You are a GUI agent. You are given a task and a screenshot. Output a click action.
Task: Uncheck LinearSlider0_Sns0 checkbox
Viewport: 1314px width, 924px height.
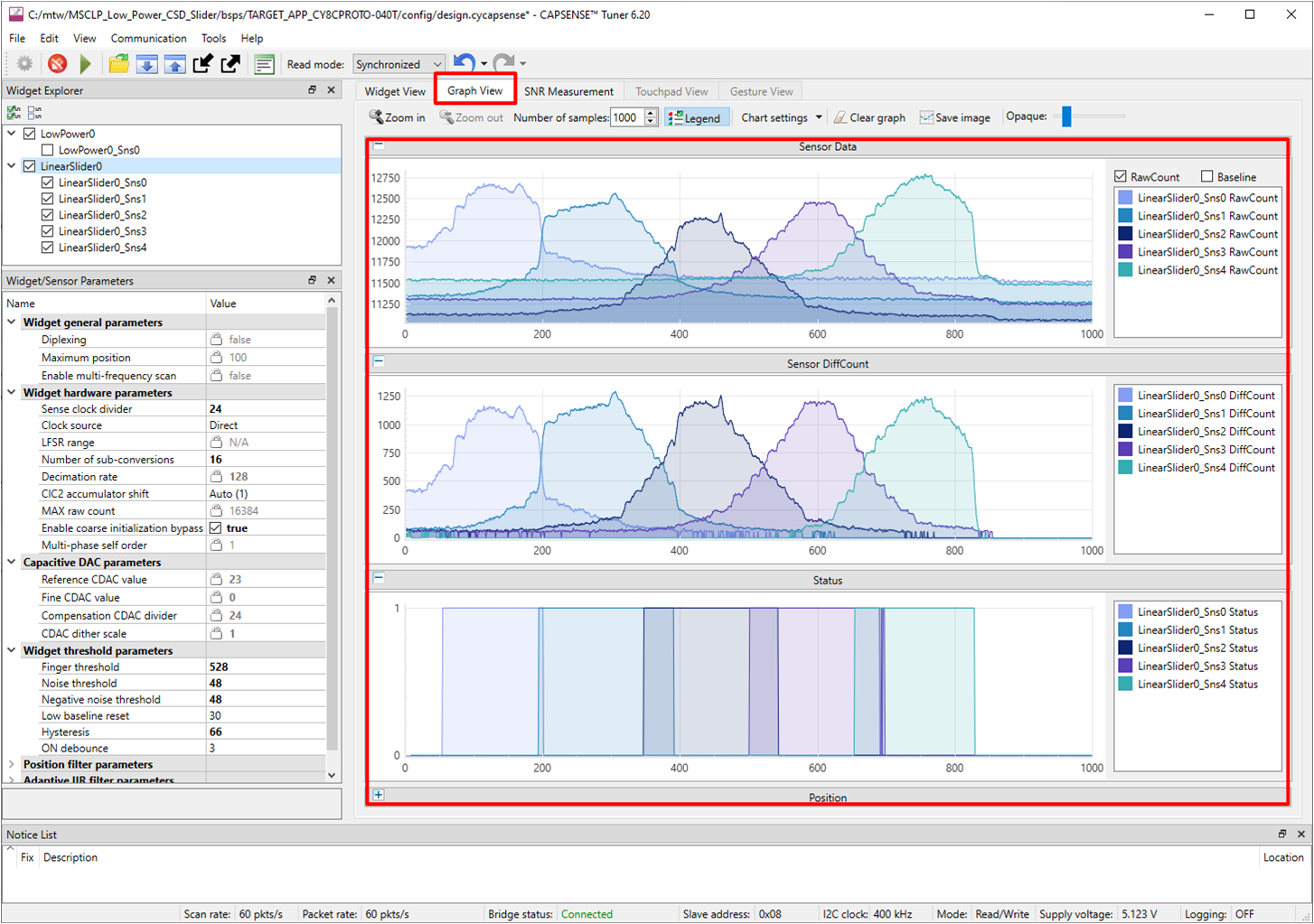48,182
